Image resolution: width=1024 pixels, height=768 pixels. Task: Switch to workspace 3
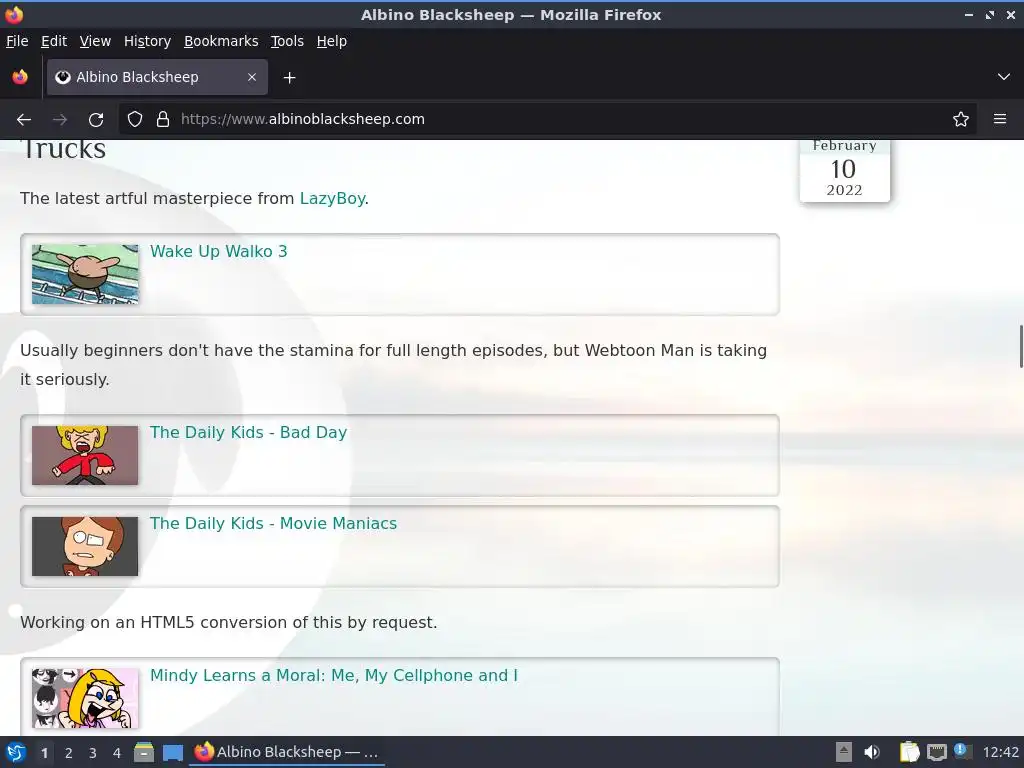tap(93, 753)
